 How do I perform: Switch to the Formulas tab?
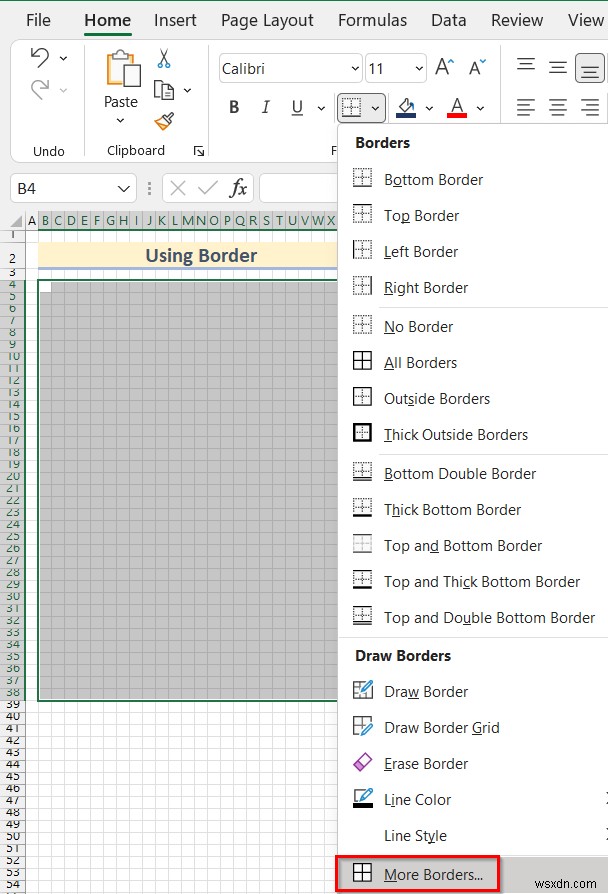pyautogui.click(x=372, y=21)
